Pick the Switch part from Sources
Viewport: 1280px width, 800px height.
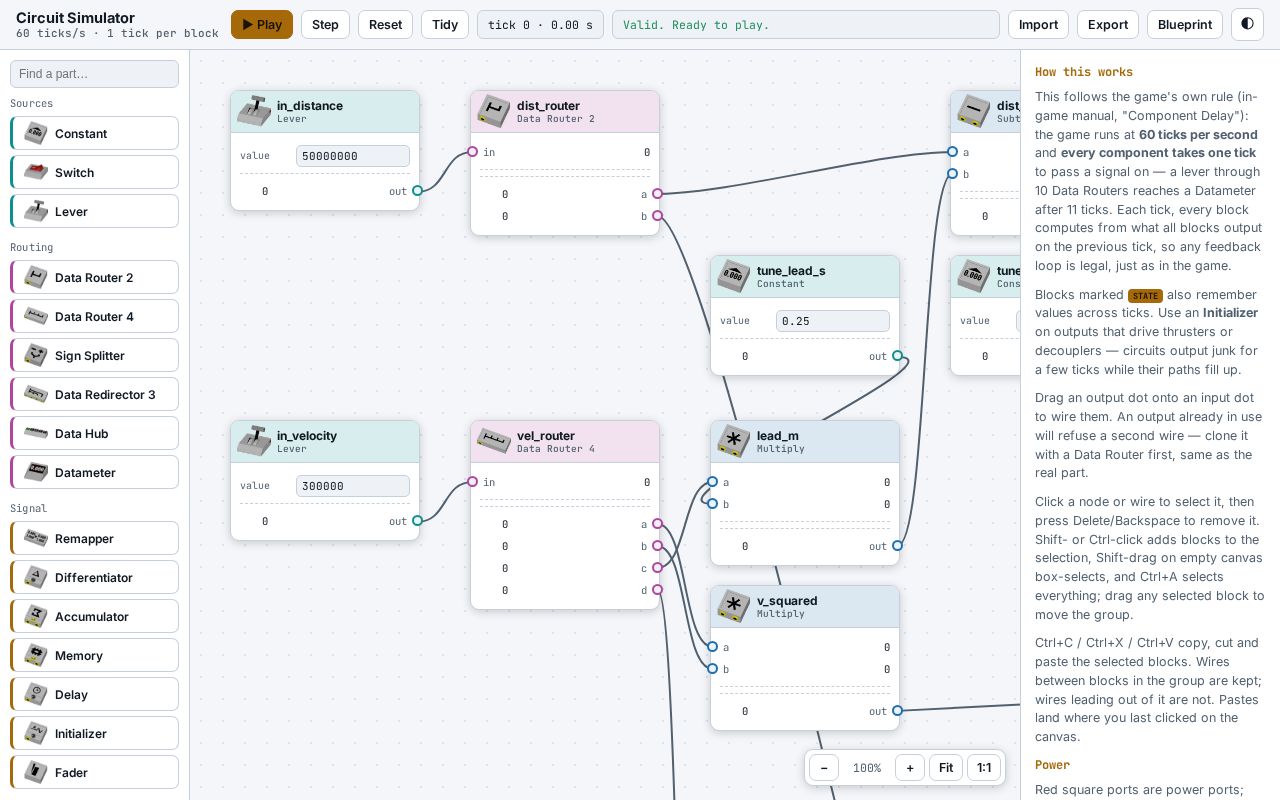tap(94, 172)
